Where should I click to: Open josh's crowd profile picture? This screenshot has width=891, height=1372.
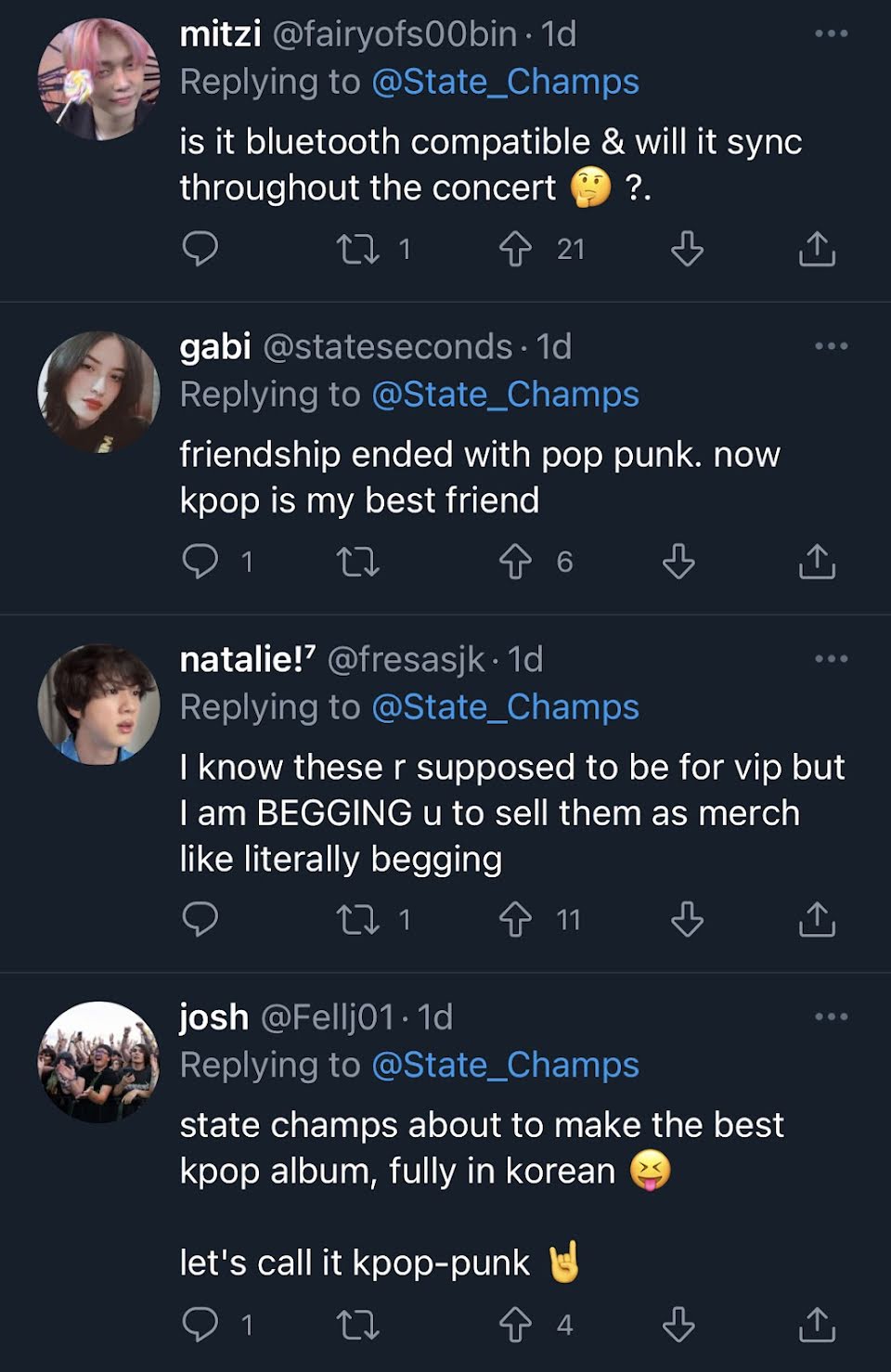(98, 1062)
